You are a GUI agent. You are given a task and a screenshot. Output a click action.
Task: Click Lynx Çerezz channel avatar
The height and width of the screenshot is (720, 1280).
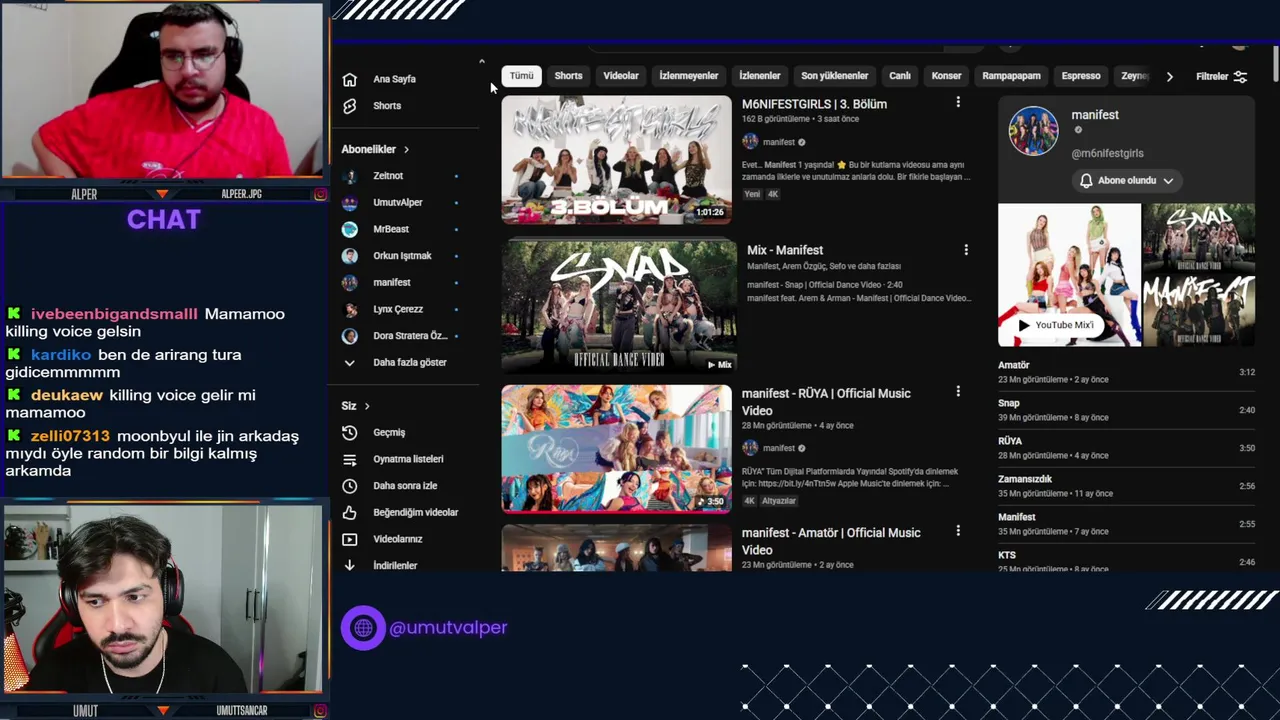(350, 310)
